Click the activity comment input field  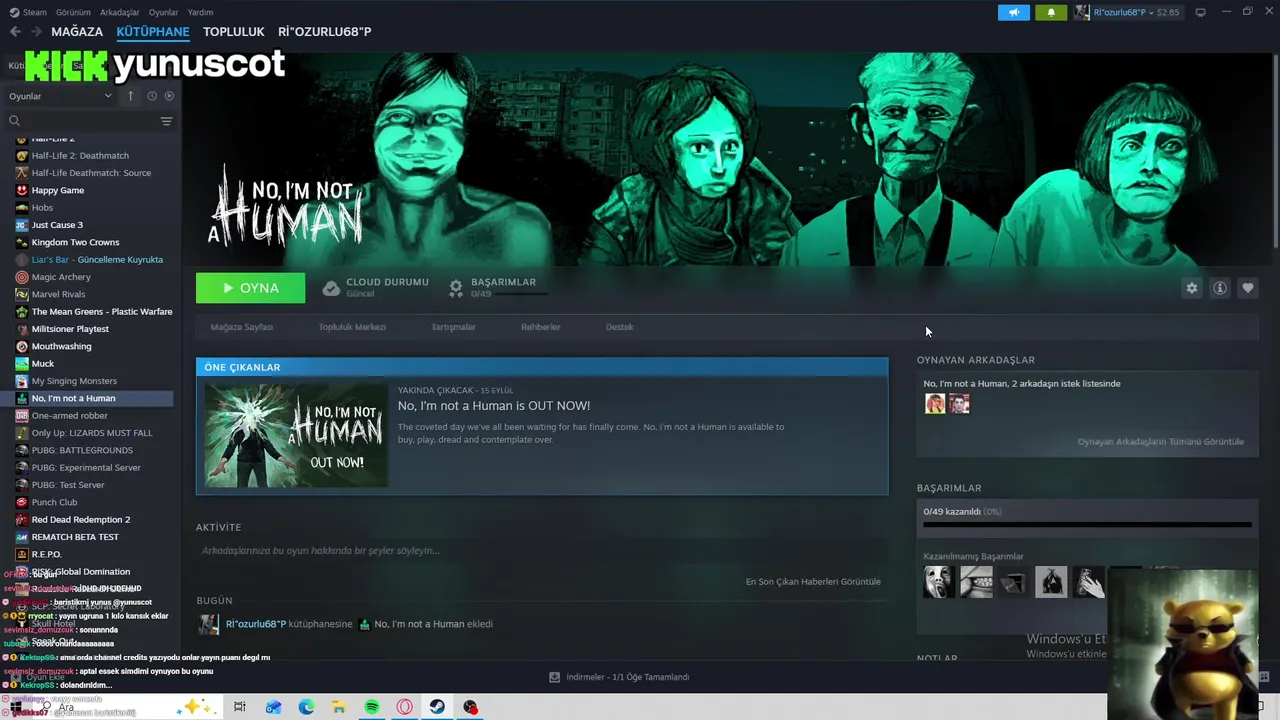541,551
